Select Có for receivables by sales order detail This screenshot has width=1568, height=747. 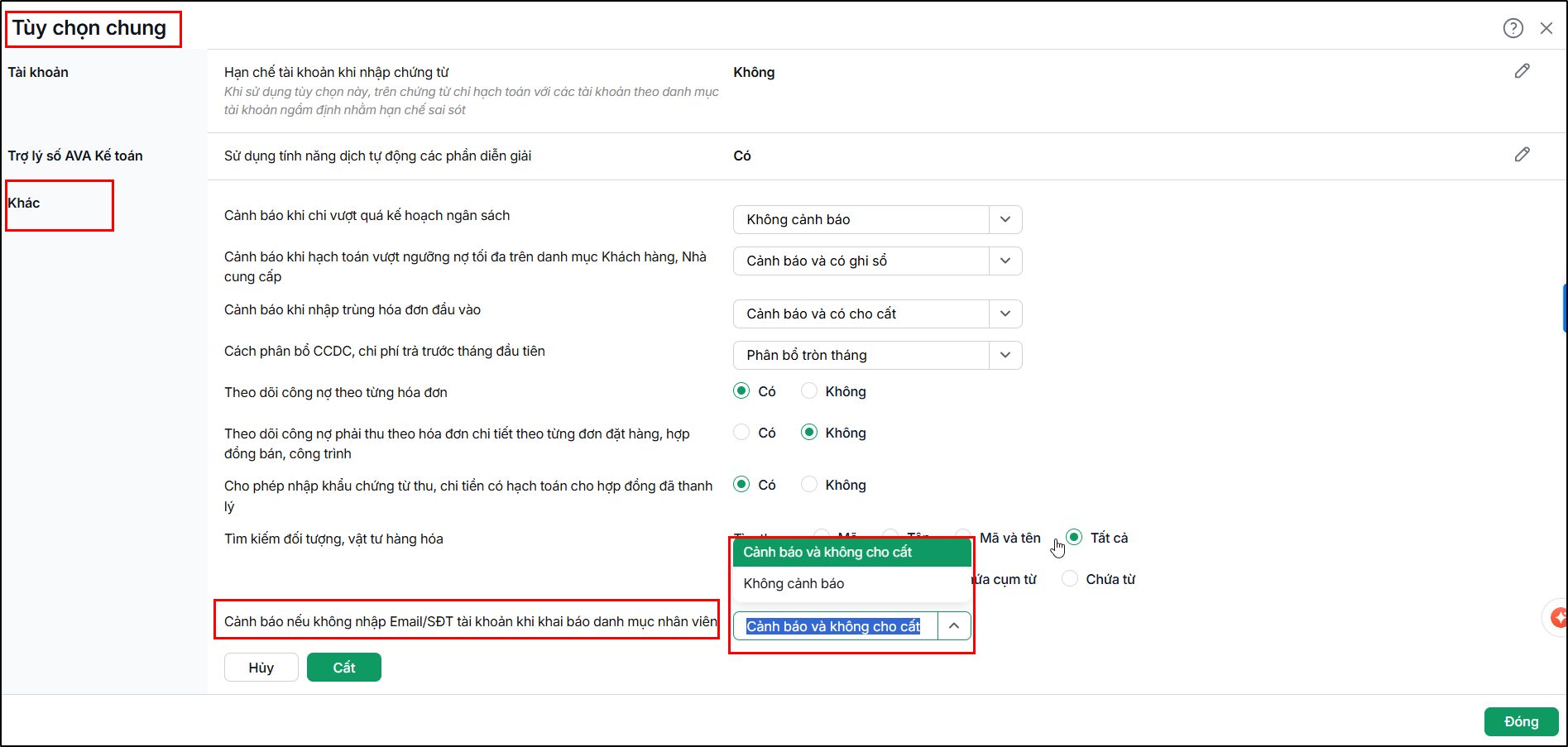coord(741,433)
